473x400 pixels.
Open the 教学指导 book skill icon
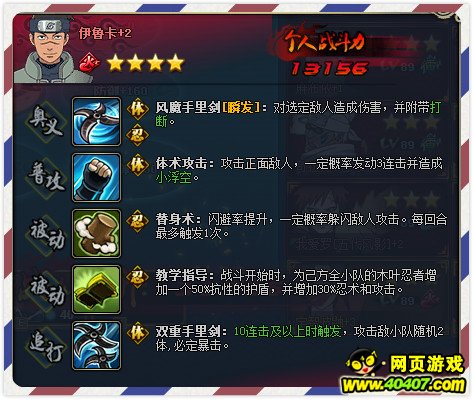pos(96,289)
